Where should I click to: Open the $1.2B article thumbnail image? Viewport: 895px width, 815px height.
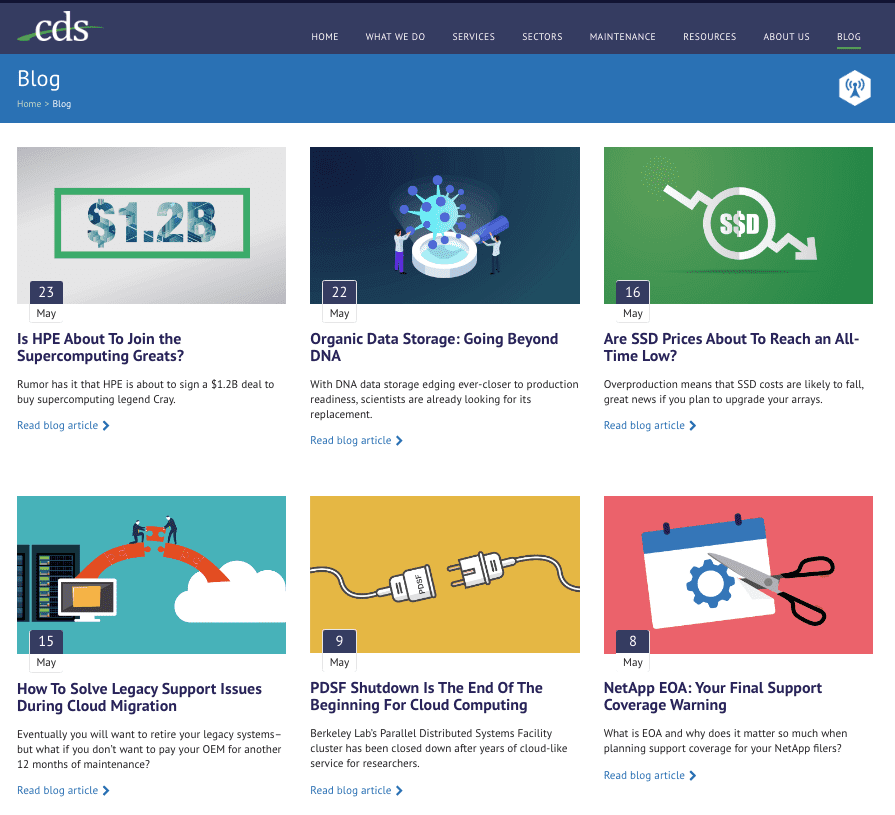point(151,225)
